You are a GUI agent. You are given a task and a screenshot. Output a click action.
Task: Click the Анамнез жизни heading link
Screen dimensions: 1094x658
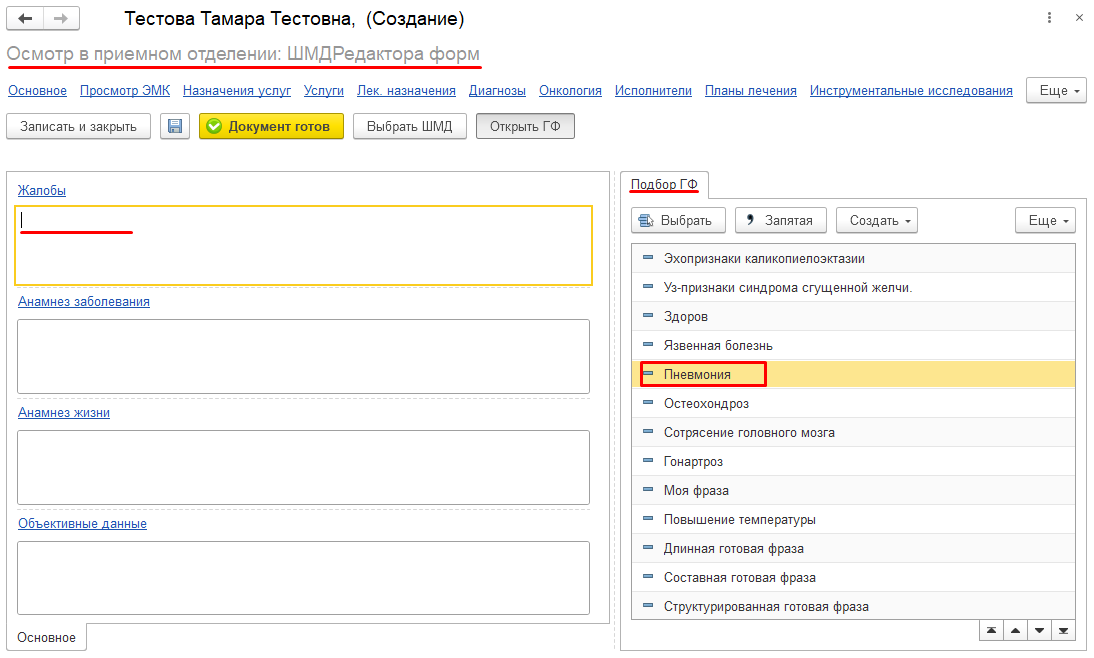64,412
